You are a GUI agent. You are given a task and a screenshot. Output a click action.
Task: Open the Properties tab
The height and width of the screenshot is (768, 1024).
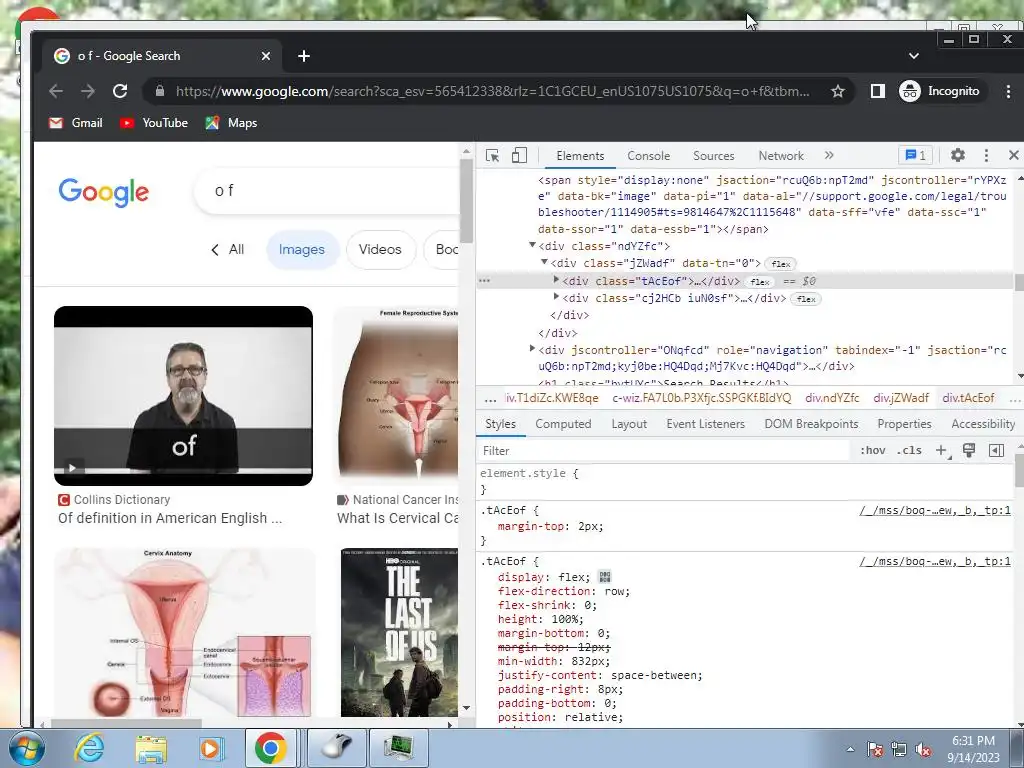point(904,424)
